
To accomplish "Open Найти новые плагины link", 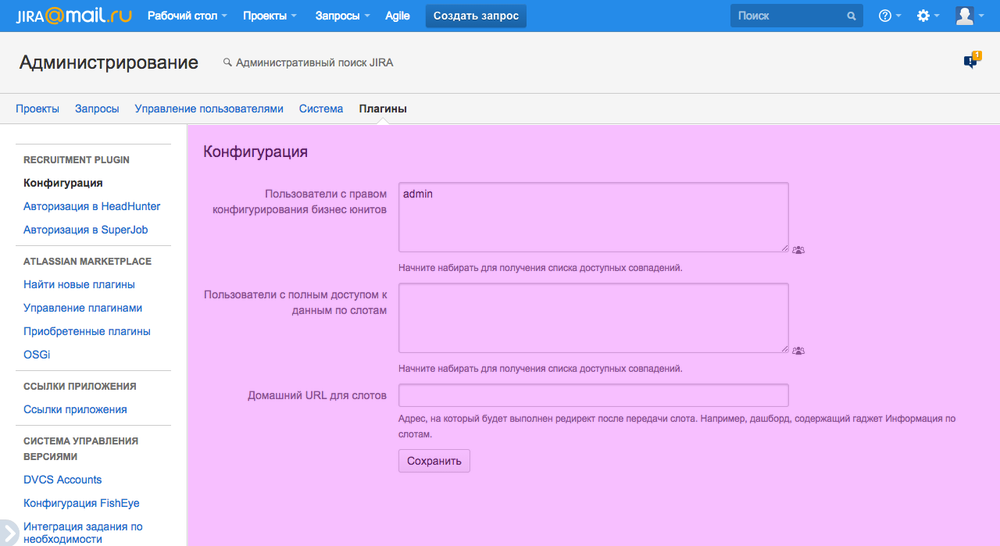I will coord(79,284).
